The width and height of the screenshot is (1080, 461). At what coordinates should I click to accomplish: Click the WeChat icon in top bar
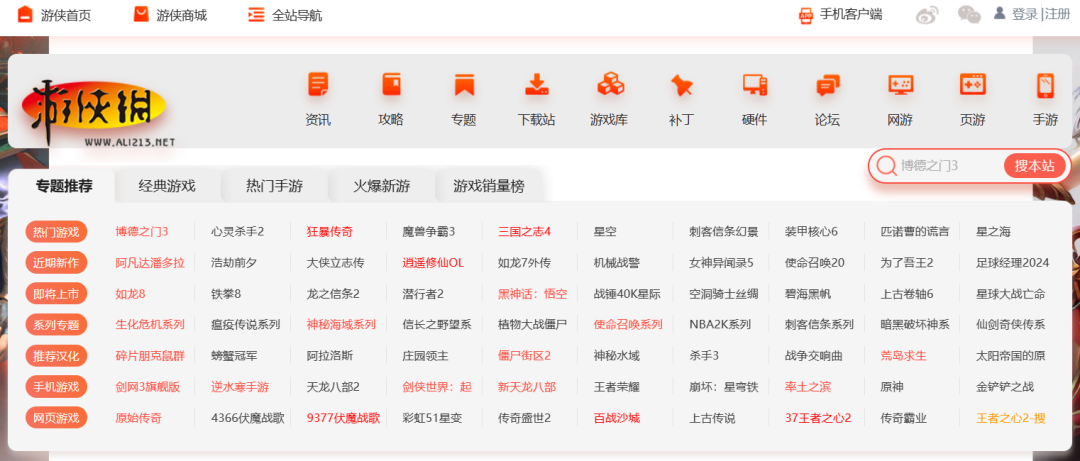(x=969, y=14)
